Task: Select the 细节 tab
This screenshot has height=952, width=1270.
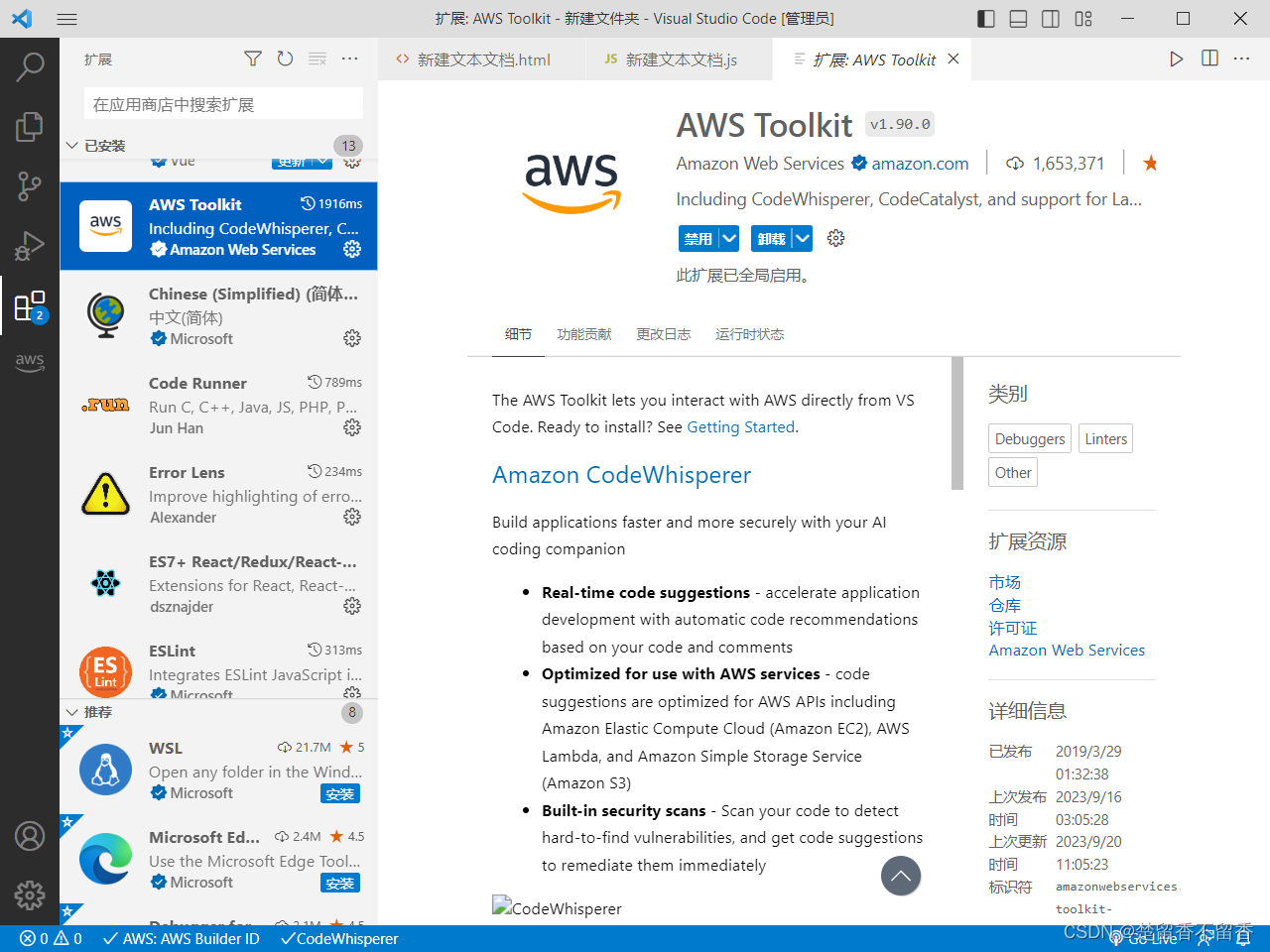Action: click(518, 334)
